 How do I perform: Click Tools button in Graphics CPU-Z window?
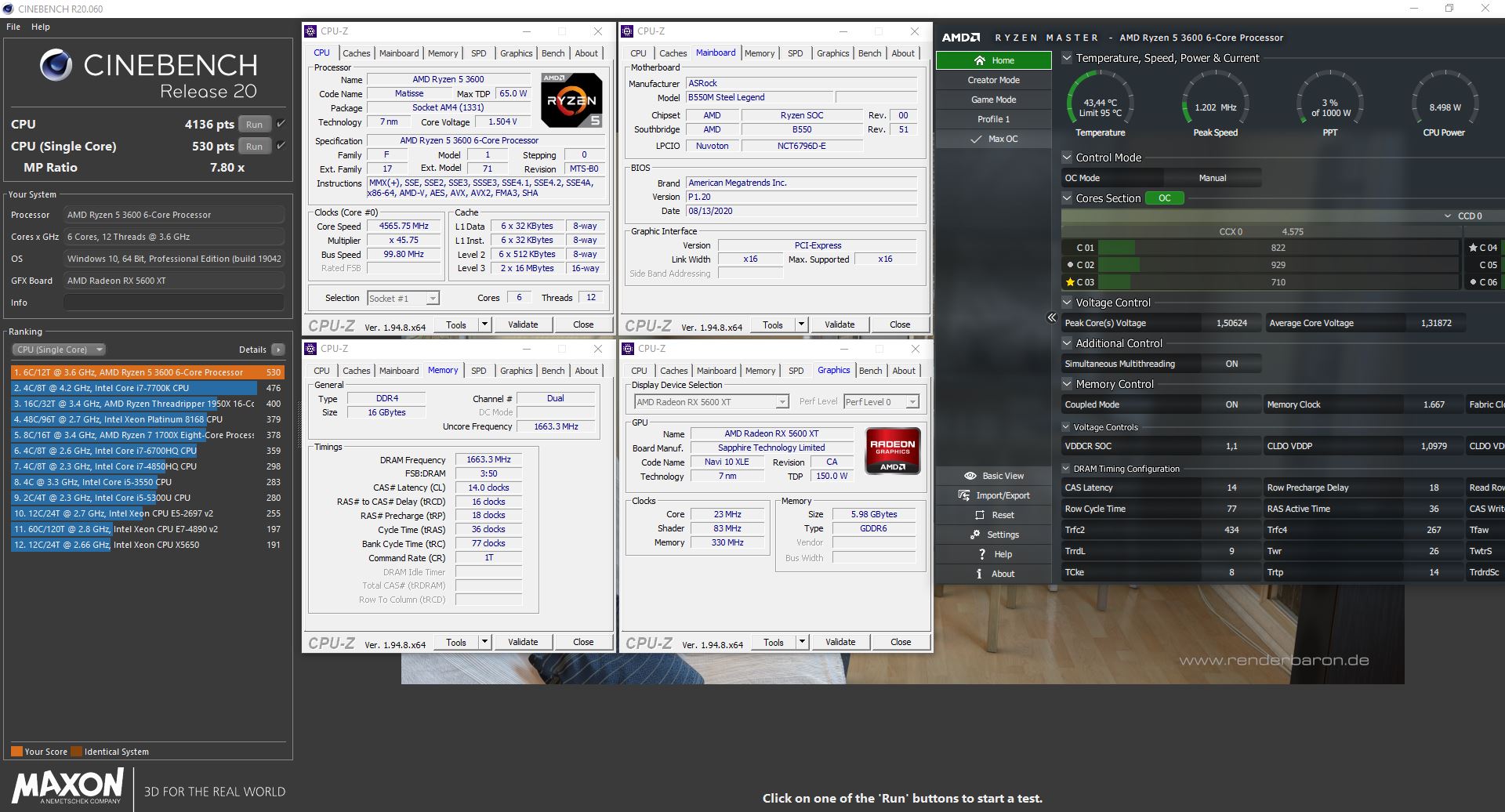tap(773, 642)
